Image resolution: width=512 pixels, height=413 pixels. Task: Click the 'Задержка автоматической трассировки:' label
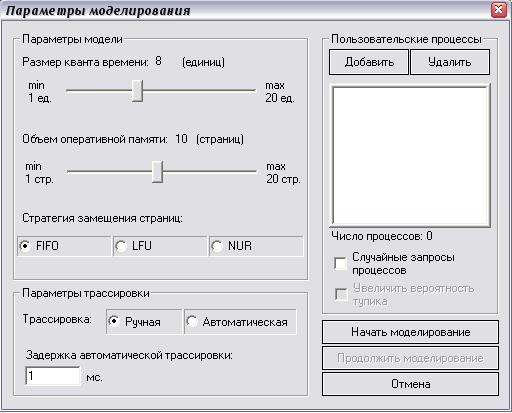[129, 355]
